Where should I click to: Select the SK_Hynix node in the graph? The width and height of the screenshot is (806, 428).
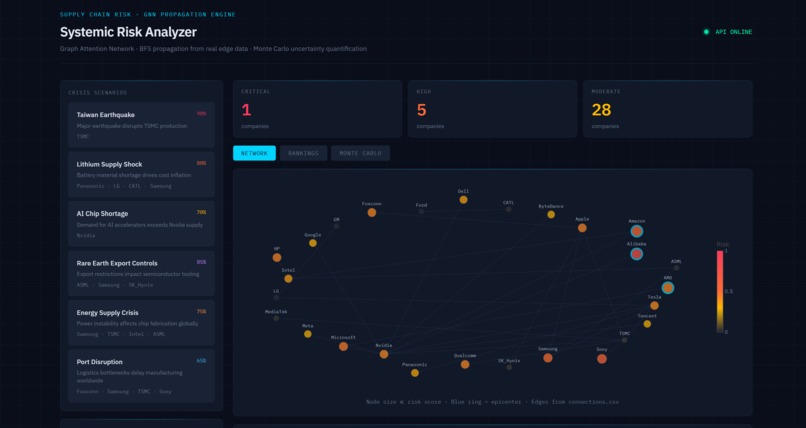(x=509, y=367)
